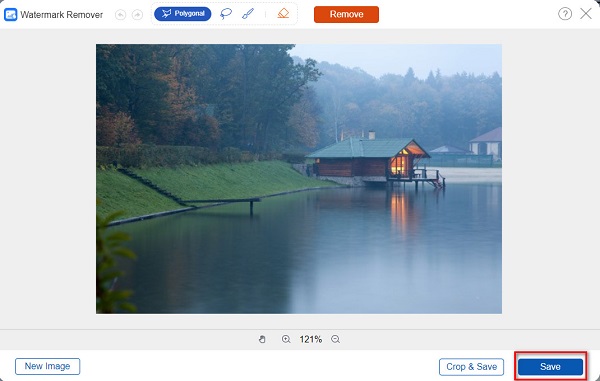The height and width of the screenshot is (381, 600).
Task: Select the Lasso selection tool
Action: pos(226,14)
